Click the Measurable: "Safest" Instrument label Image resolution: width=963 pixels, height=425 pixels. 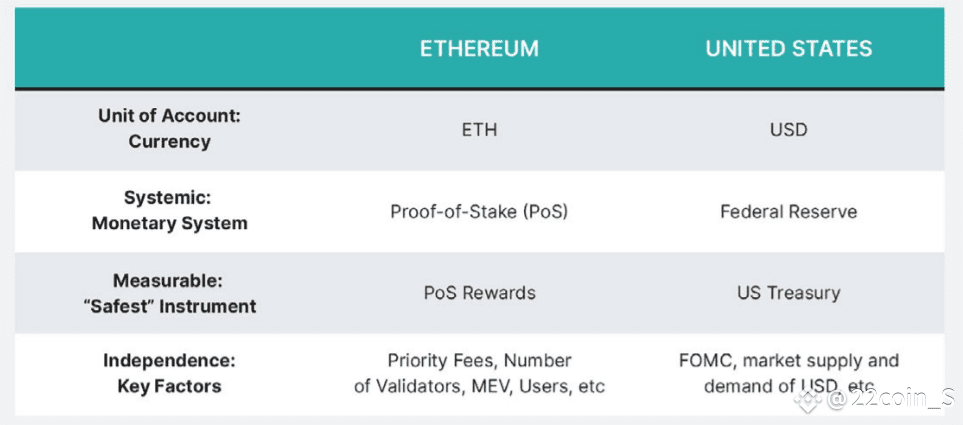click(170, 294)
